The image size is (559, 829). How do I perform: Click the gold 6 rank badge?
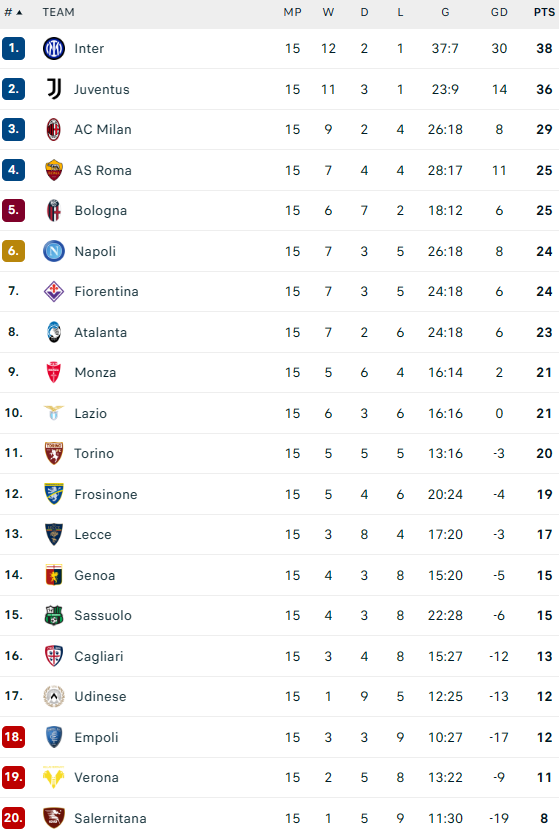[x=13, y=251]
